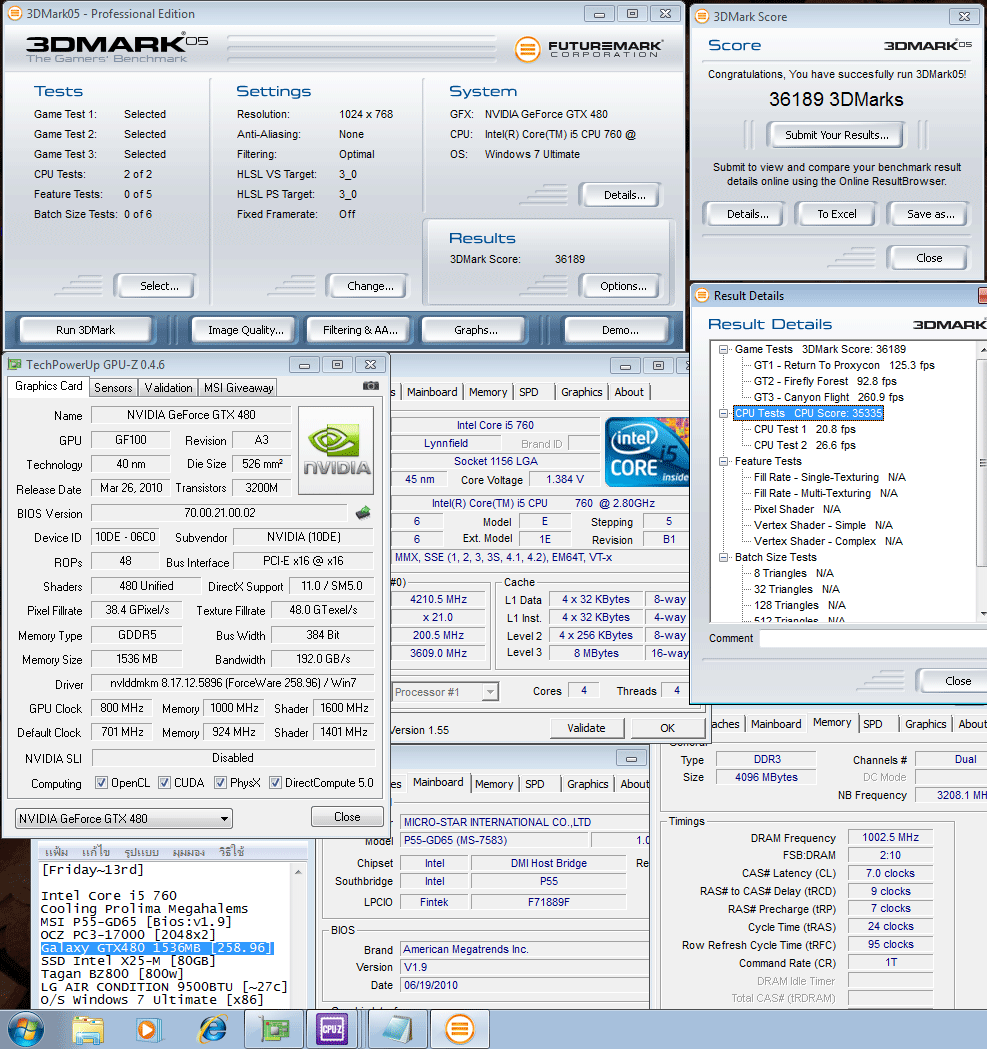Click the Result Details tree scrollbar
Image resolution: width=987 pixels, height=1049 pixels.
tap(982, 480)
